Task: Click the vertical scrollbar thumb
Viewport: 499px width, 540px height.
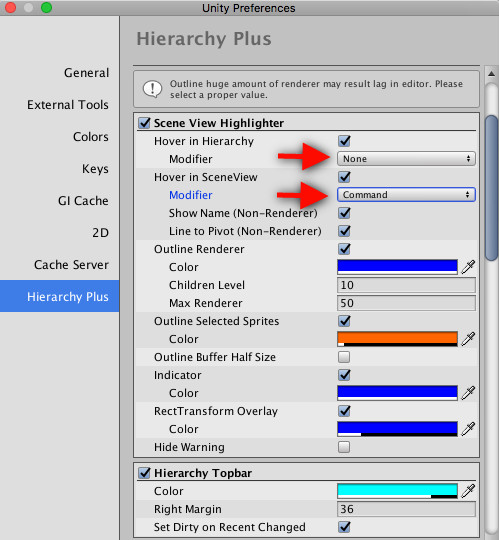Action: [x=491, y=188]
